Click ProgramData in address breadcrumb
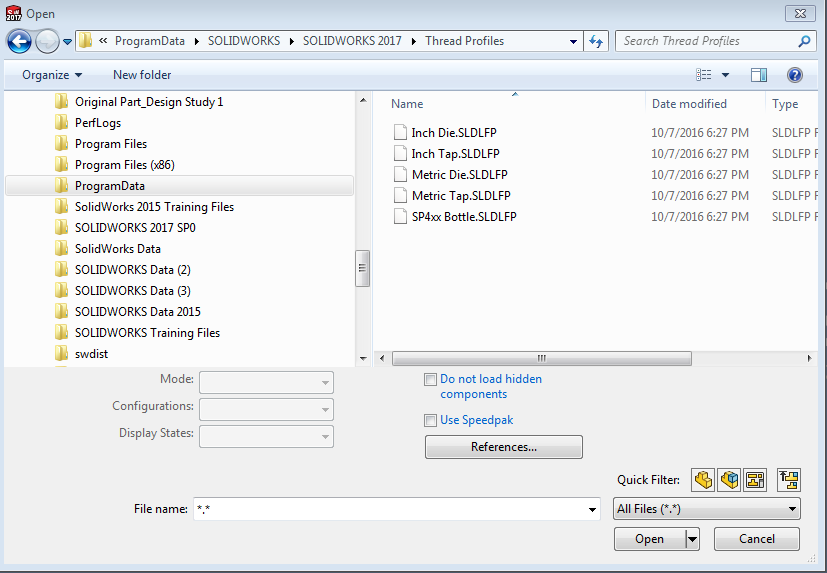This screenshot has height=573, width=827. coord(150,41)
